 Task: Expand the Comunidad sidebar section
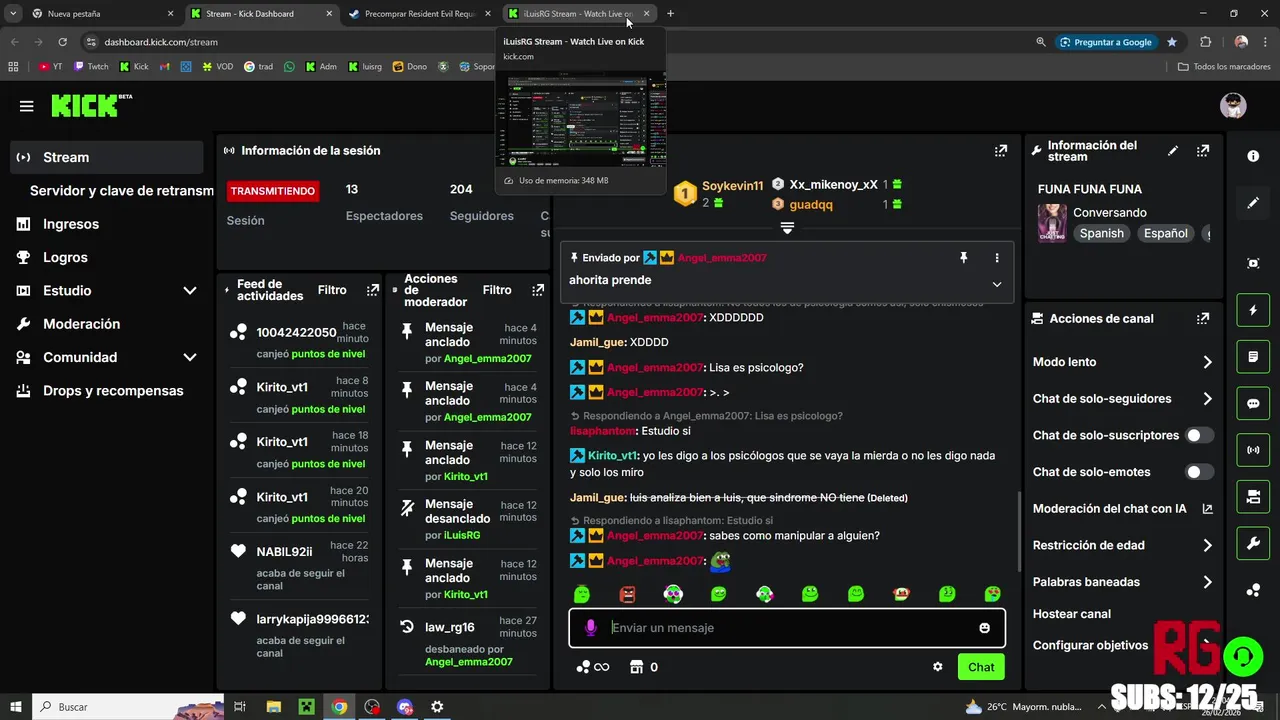(x=190, y=357)
